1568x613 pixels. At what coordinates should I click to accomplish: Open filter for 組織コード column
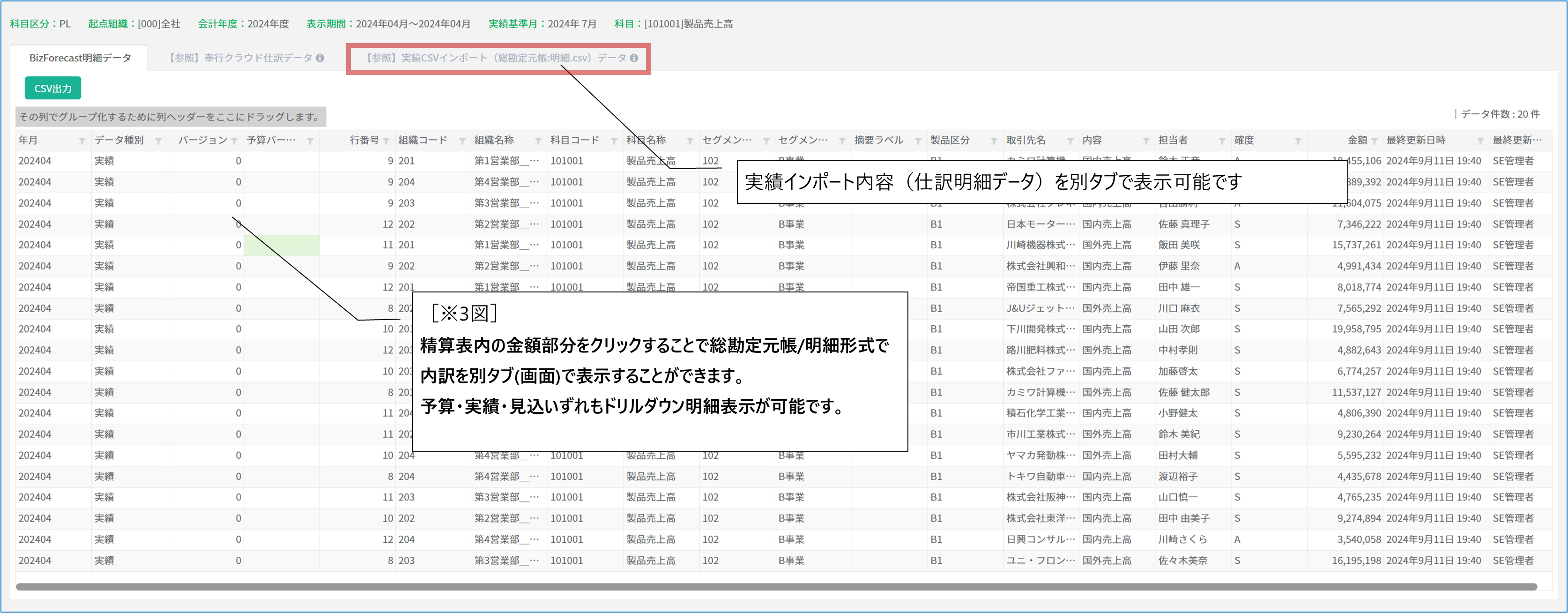(462, 141)
